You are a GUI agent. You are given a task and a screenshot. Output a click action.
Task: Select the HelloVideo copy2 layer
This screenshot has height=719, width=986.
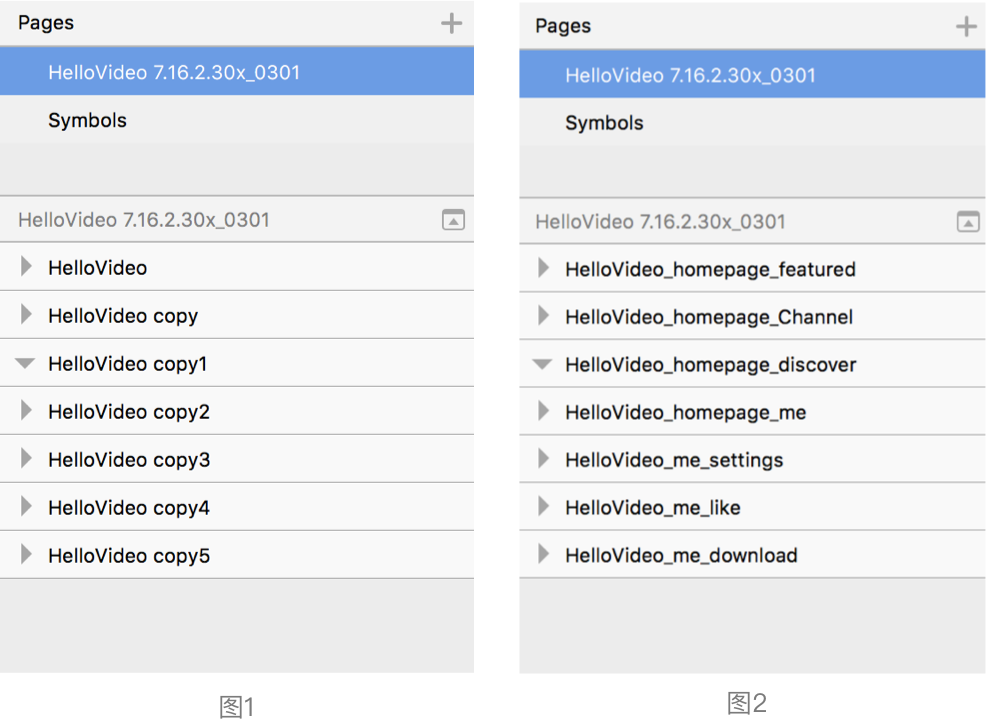pyautogui.click(x=129, y=412)
